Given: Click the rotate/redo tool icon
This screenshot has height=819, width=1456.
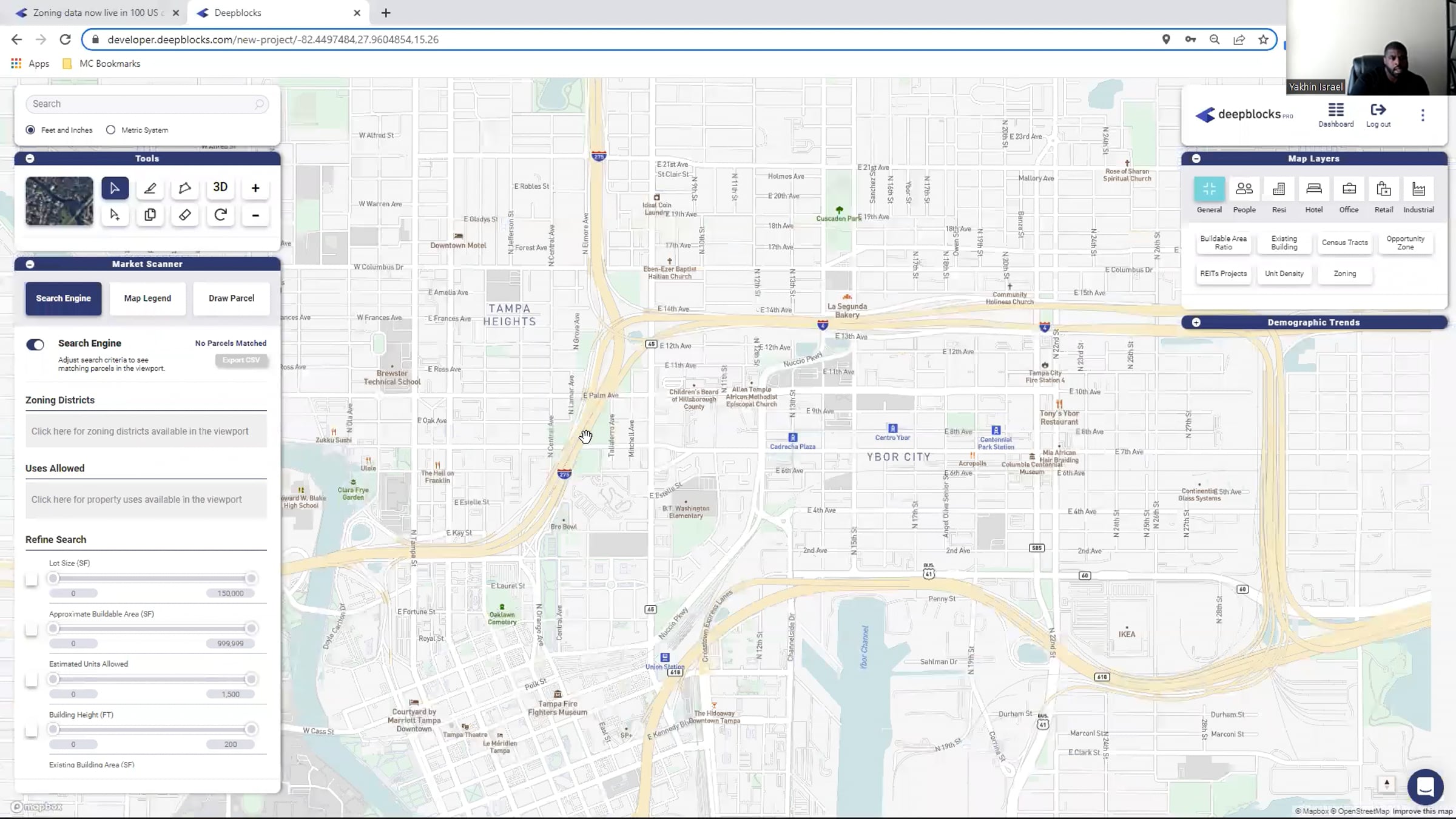Looking at the screenshot, I should coord(220,215).
